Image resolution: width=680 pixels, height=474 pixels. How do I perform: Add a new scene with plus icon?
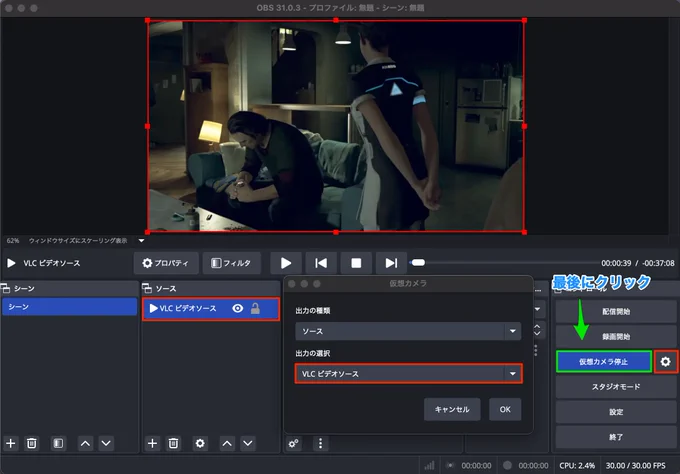11,443
